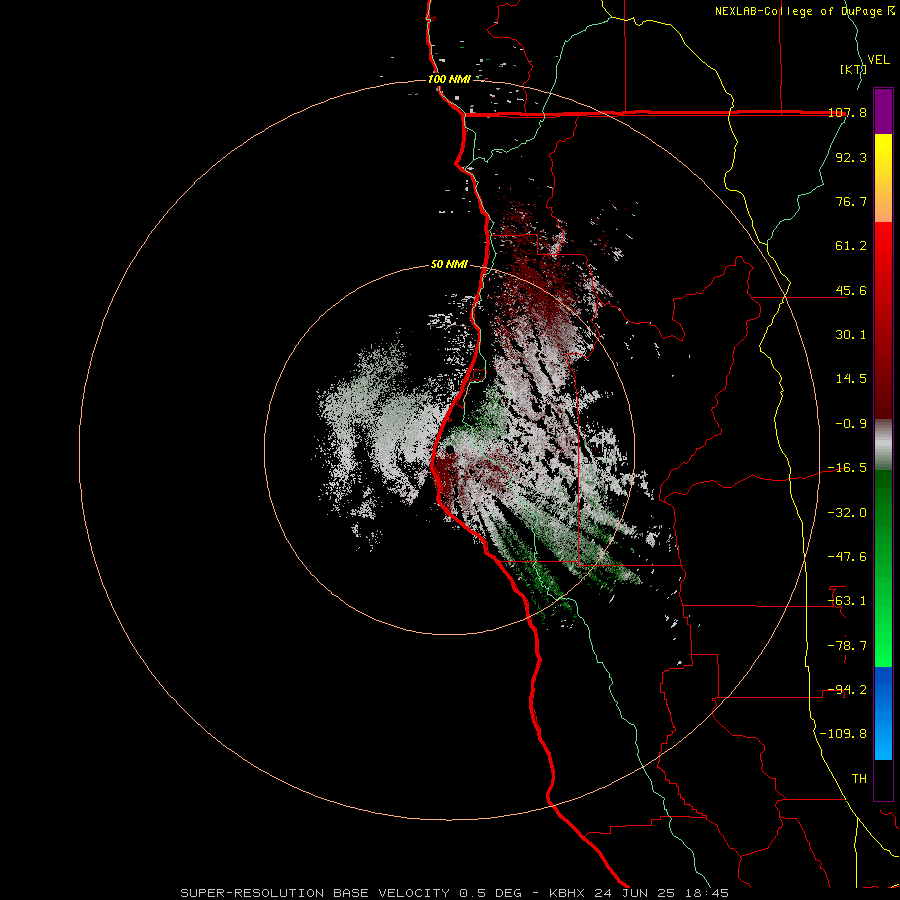Click the KBHX radar site dot
900x900 pixels.
(450, 449)
